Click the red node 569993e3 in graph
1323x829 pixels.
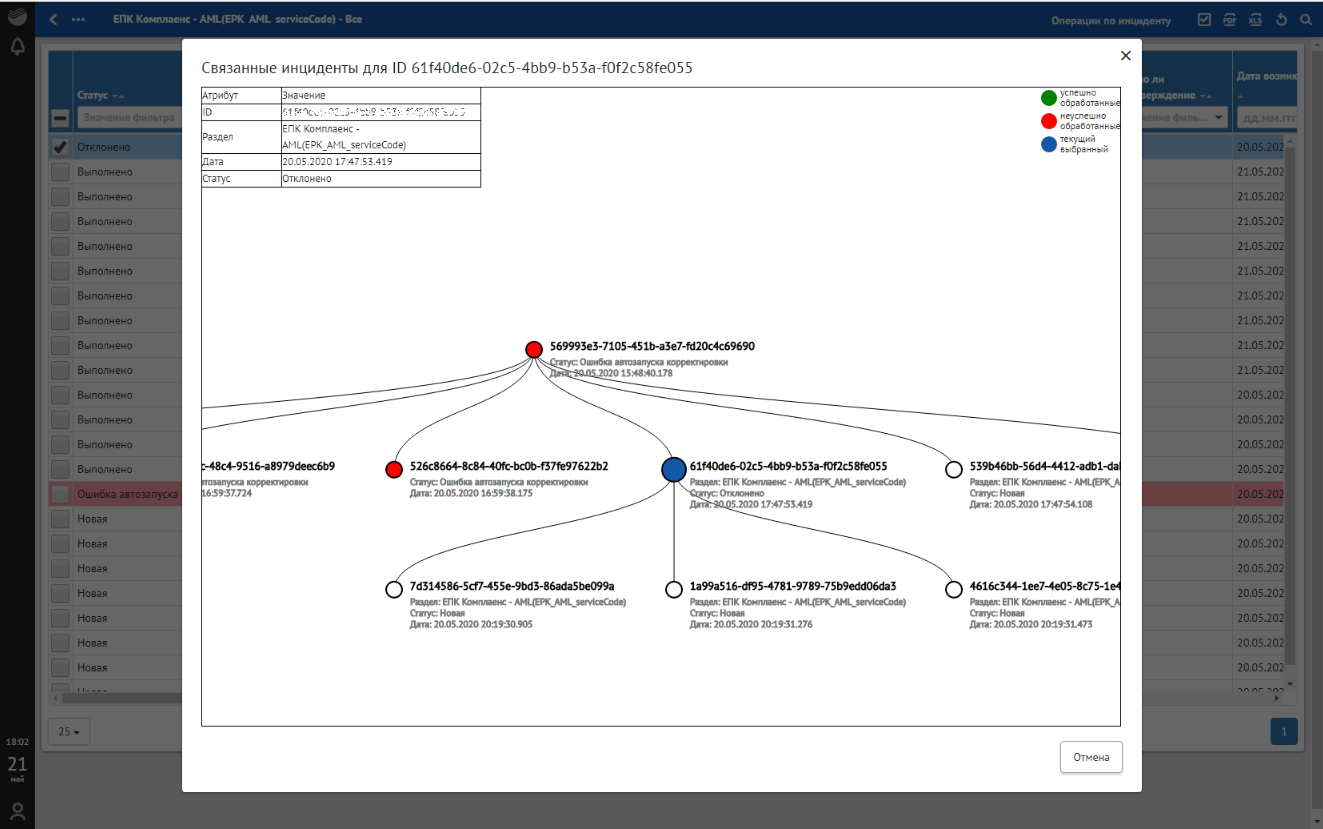[x=534, y=349]
